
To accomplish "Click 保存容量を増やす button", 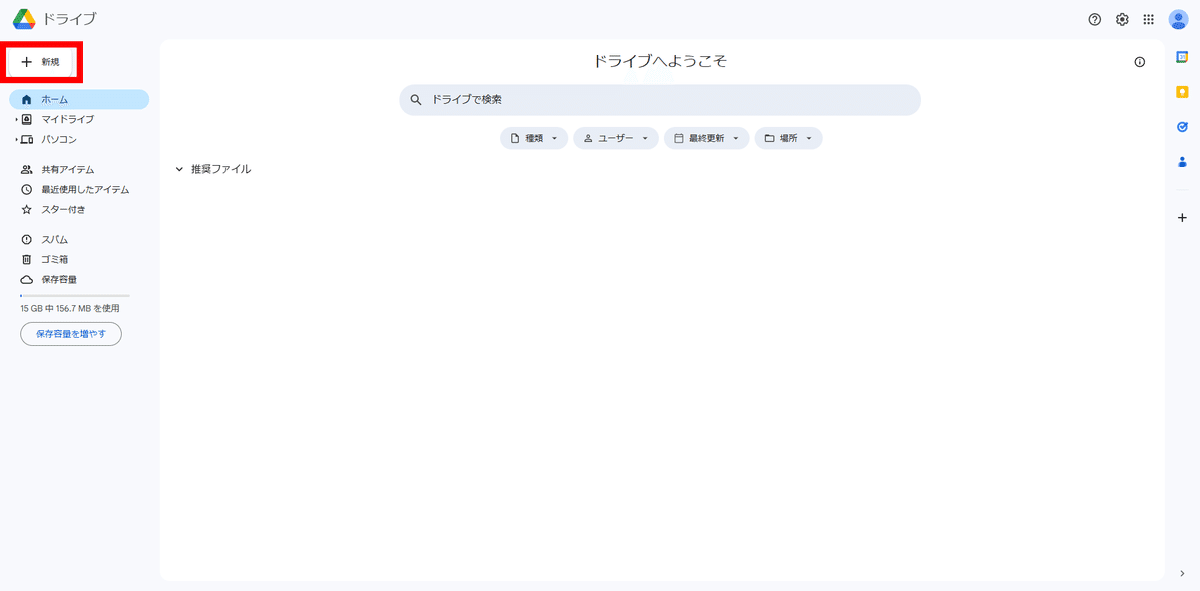I will click(71, 334).
